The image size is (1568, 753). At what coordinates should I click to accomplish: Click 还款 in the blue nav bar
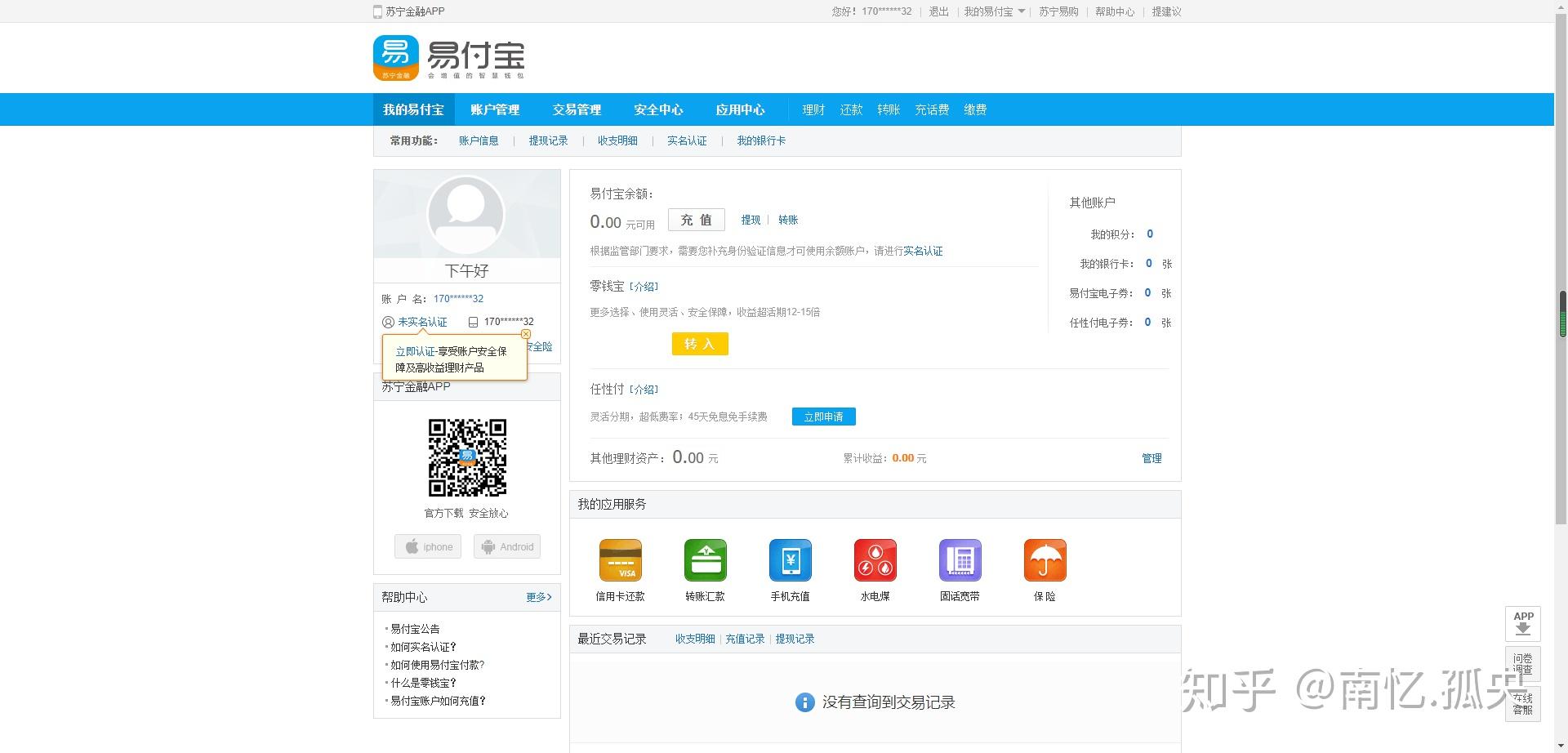pyautogui.click(x=851, y=109)
